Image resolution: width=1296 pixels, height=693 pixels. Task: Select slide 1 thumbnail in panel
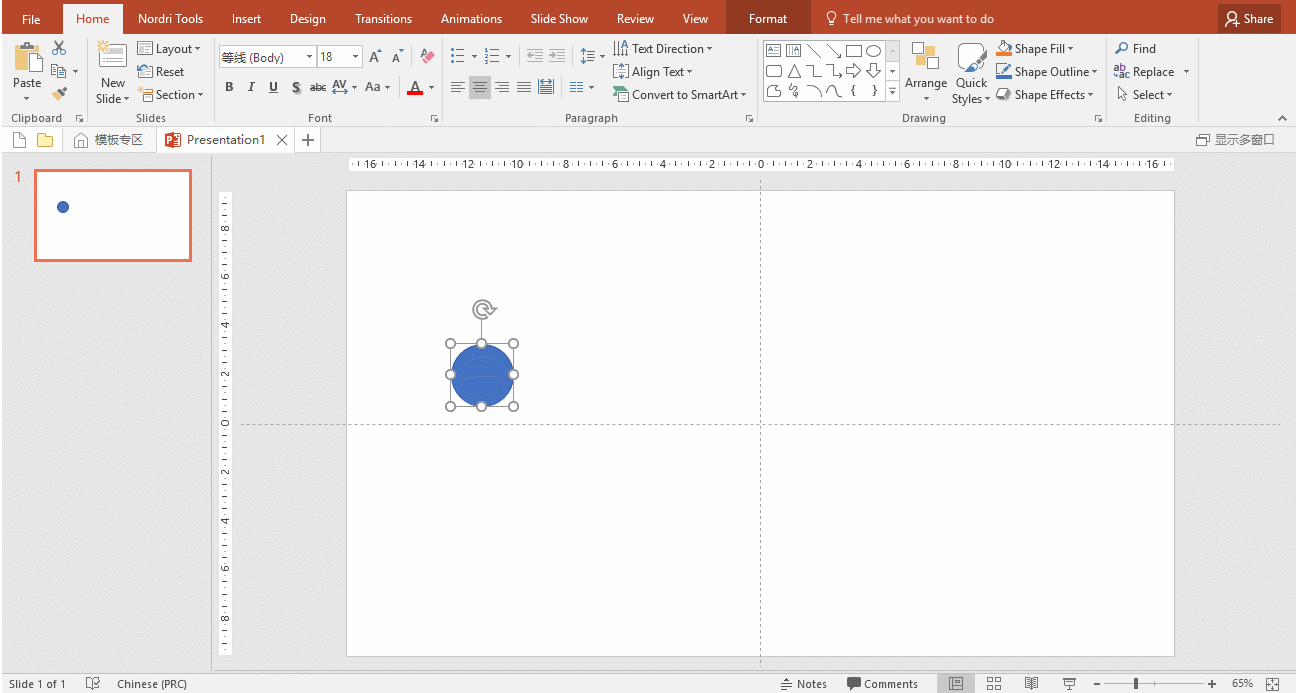click(x=113, y=215)
